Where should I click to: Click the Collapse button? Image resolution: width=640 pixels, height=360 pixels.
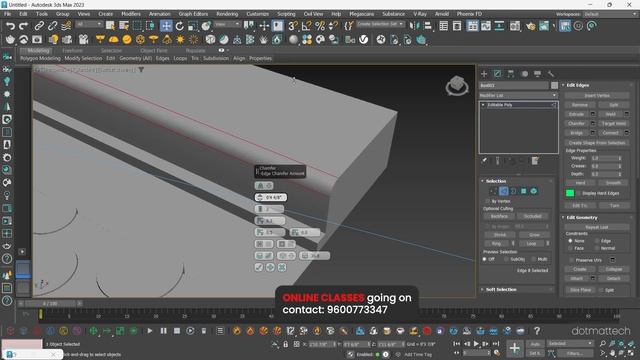[613, 269]
